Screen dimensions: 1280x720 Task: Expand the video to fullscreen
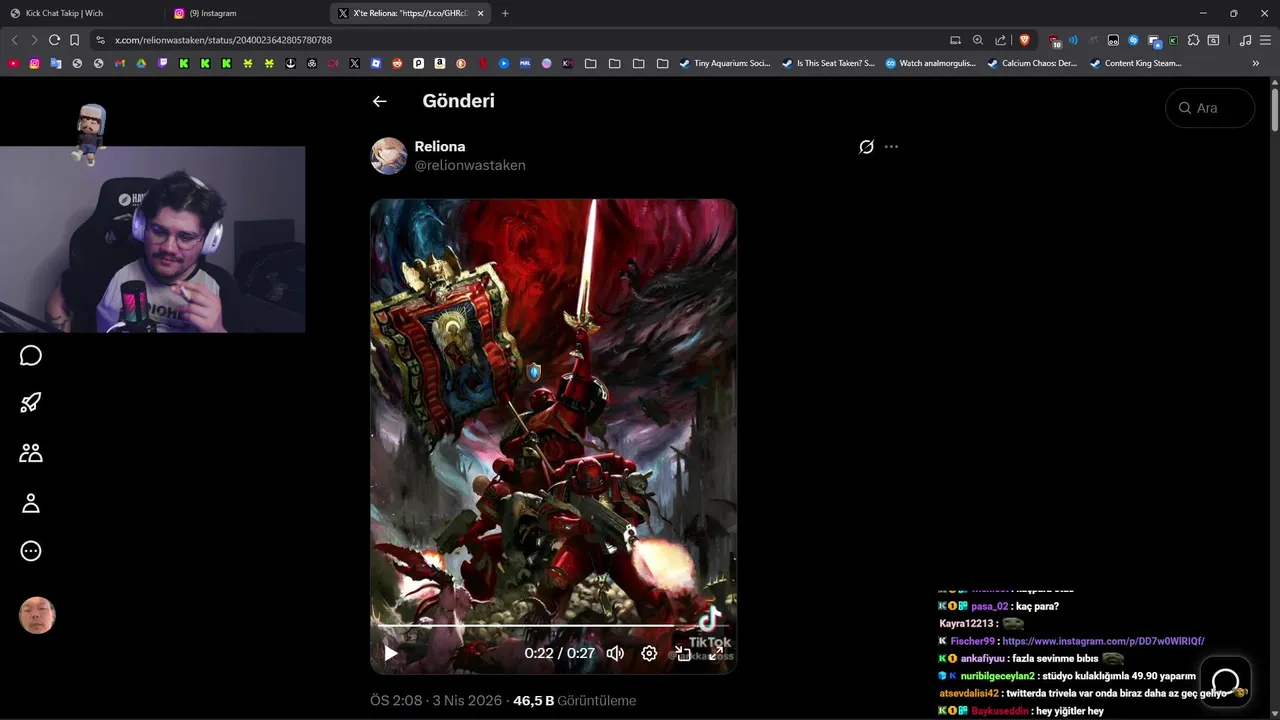[716, 653]
